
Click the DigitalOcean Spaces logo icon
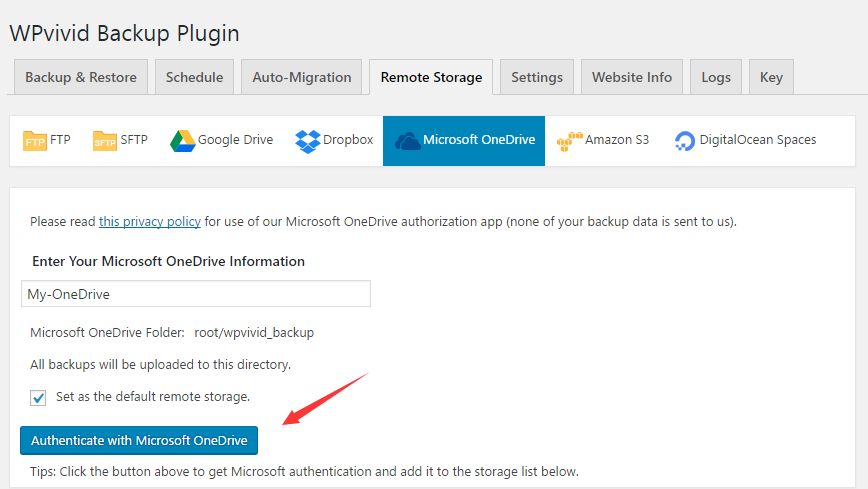tap(685, 141)
